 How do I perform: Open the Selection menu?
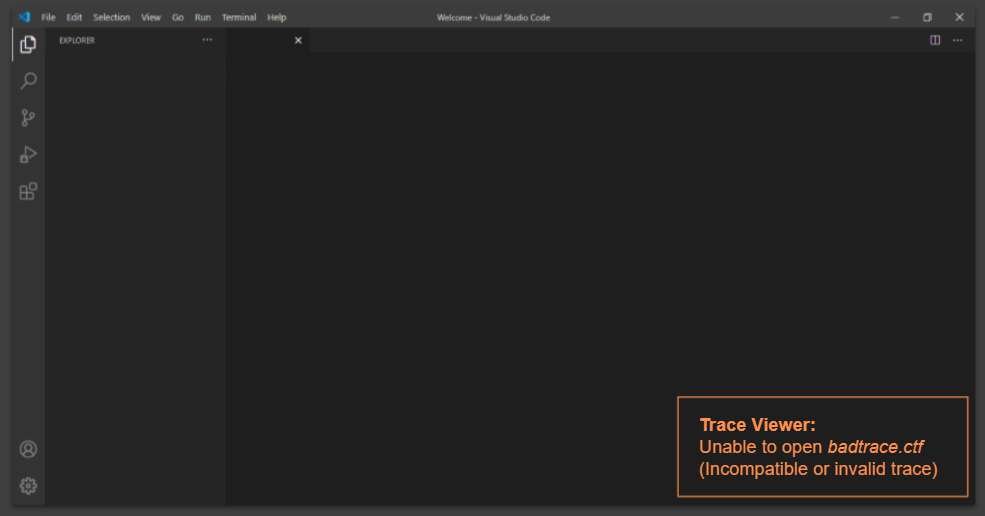(x=111, y=18)
